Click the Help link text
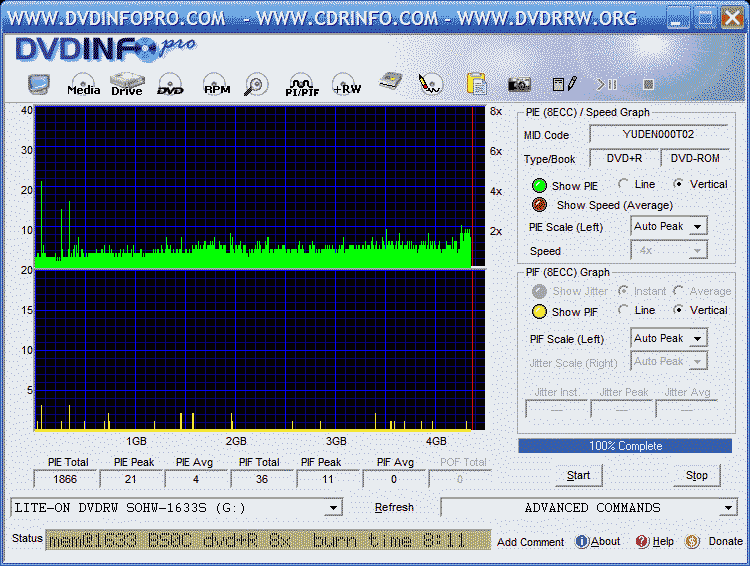This screenshot has height=566, width=750. pyautogui.click(x=663, y=541)
